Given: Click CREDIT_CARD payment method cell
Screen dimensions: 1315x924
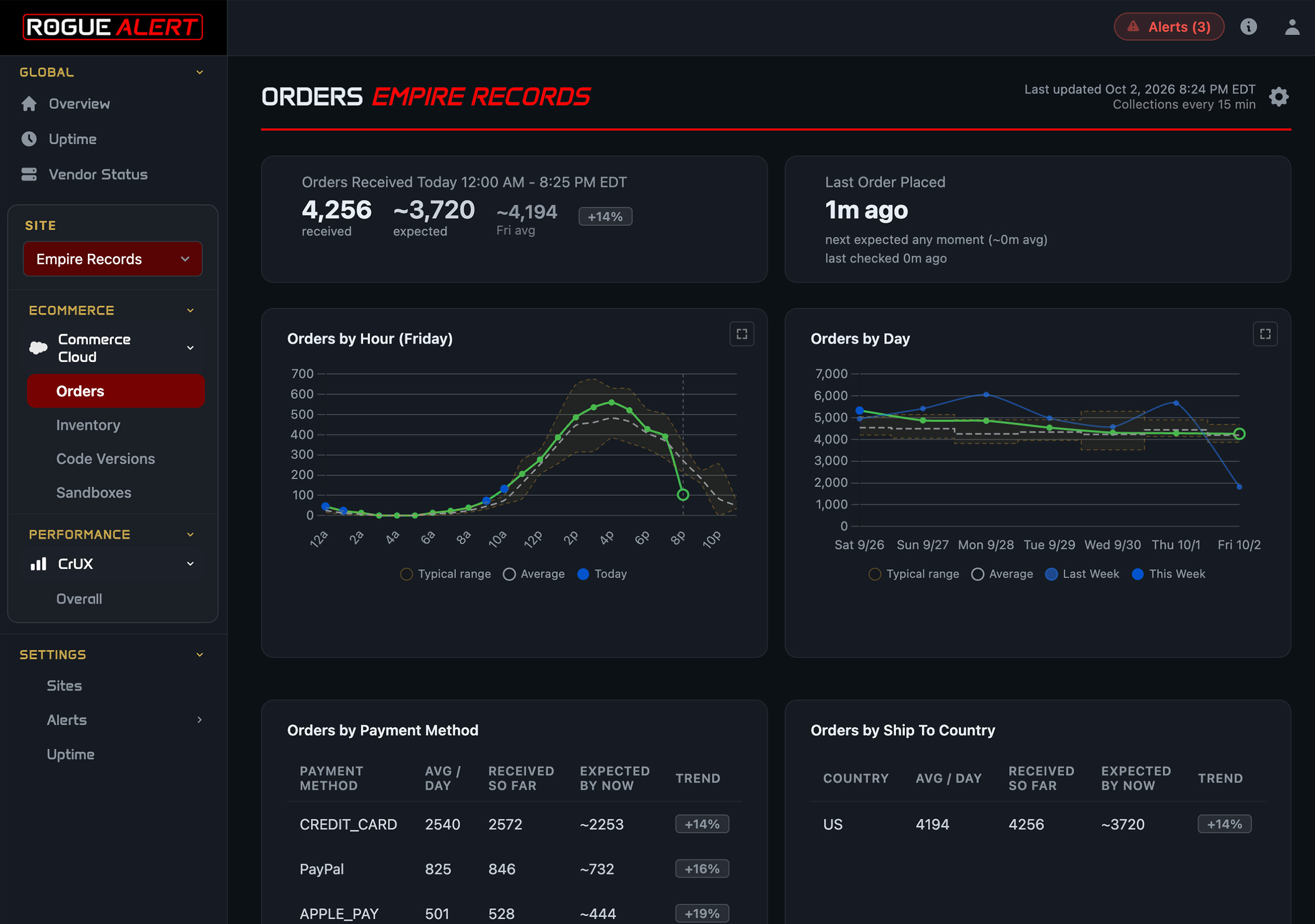Looking at the screenshot, I should (x=348, y=825).
